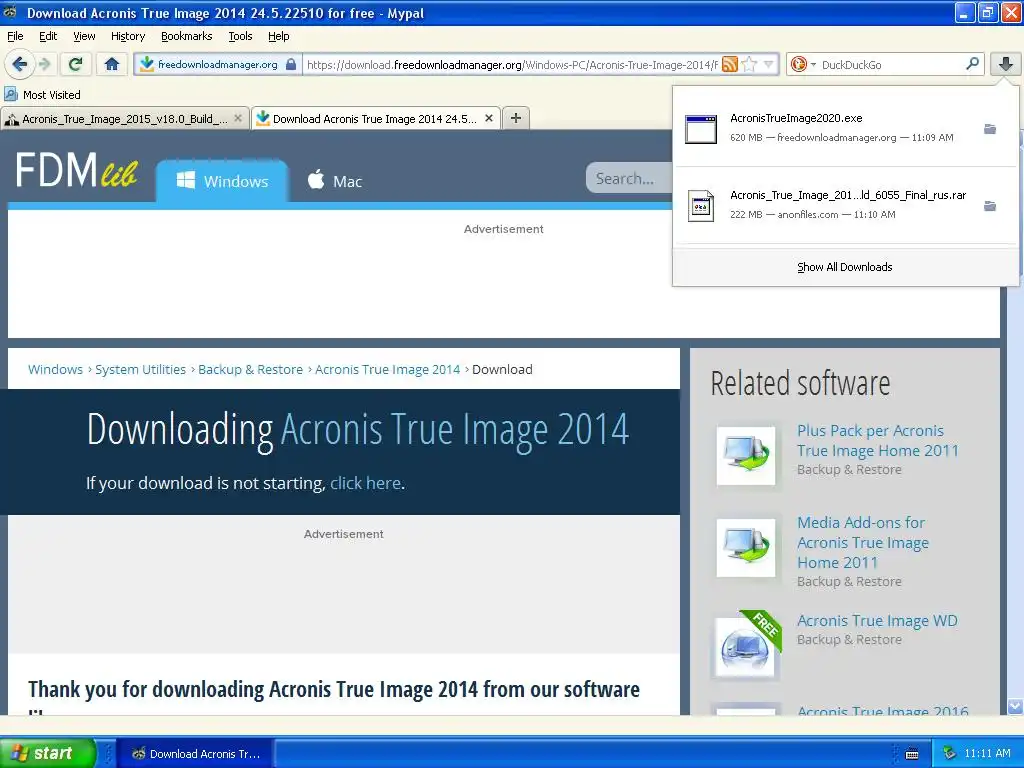Image resolution: width=1024 pixels, height=768 pixels.
Task: Follow the Acronis True Image 2014 breadcrumb
Action: click(x=388, y=370)
